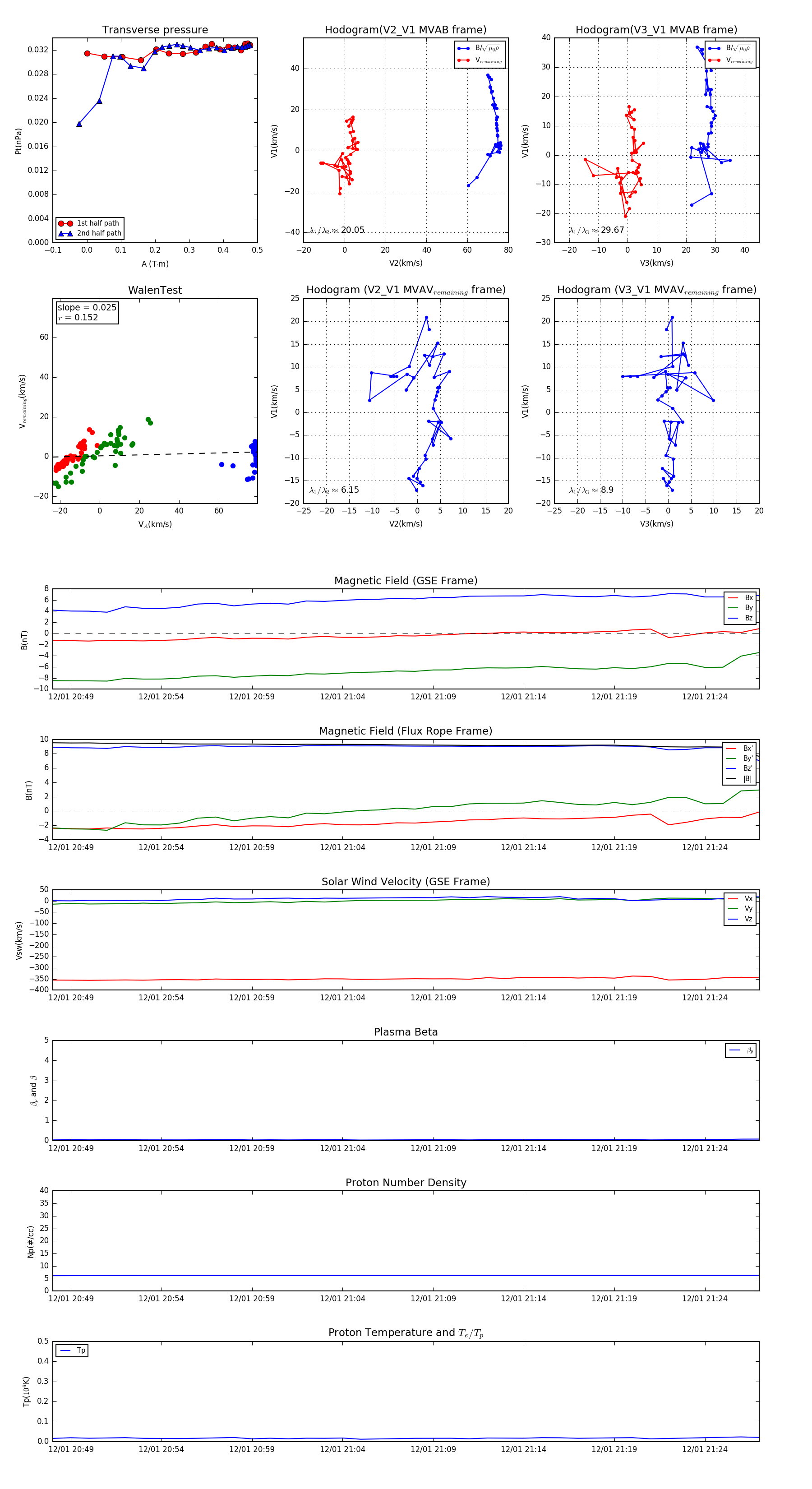
Task: Click the "B(nT)" y-axis label of GSE magnetic field
Action: 24,640
